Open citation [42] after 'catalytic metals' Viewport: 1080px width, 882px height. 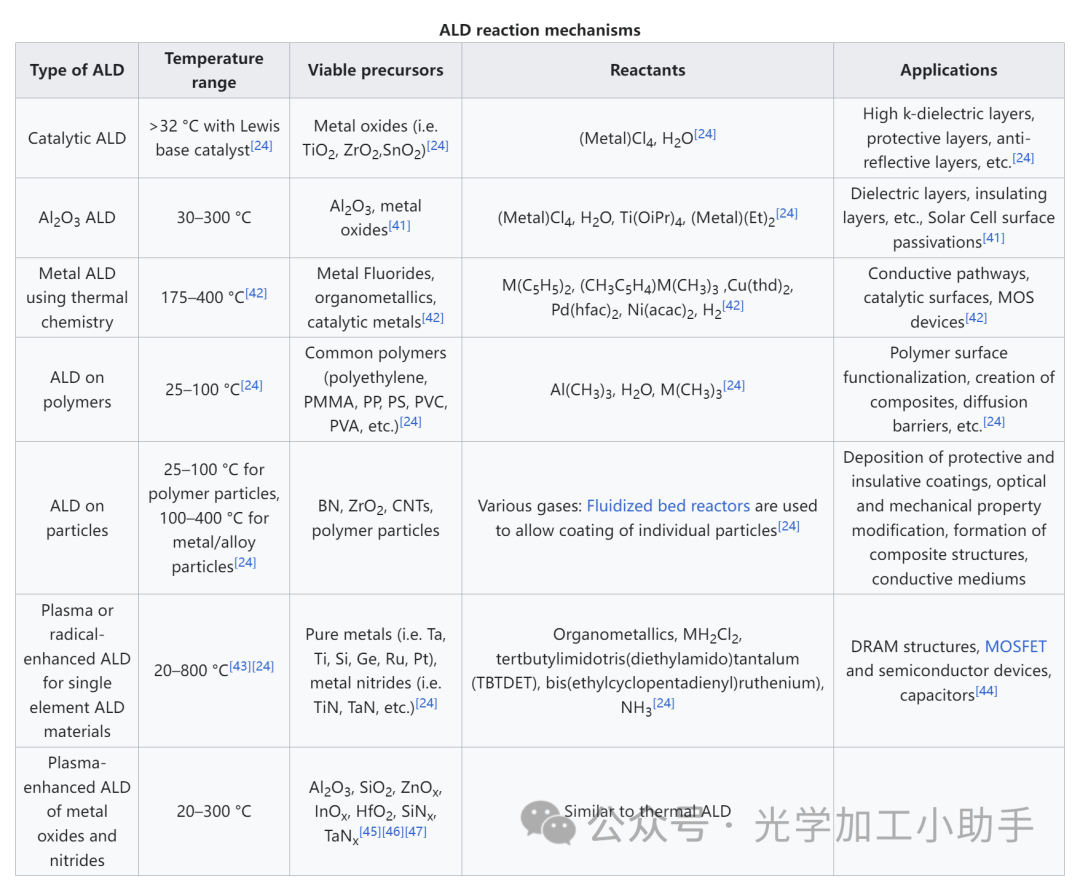click(433, 317)
